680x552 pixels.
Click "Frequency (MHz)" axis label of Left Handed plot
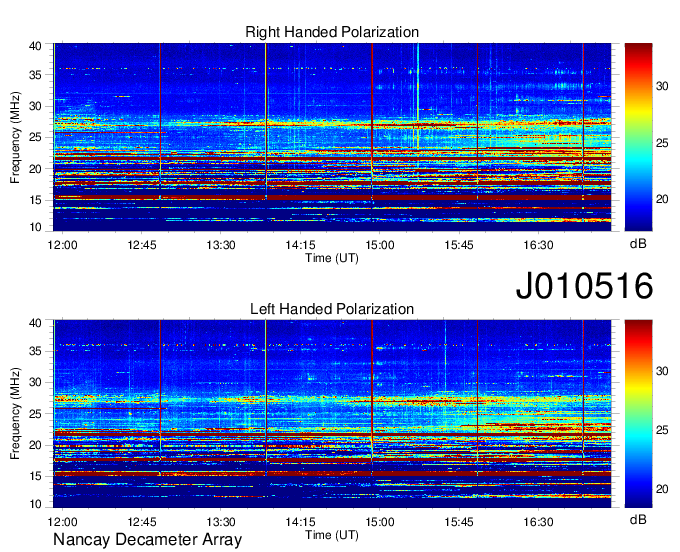tap(15, 414)
